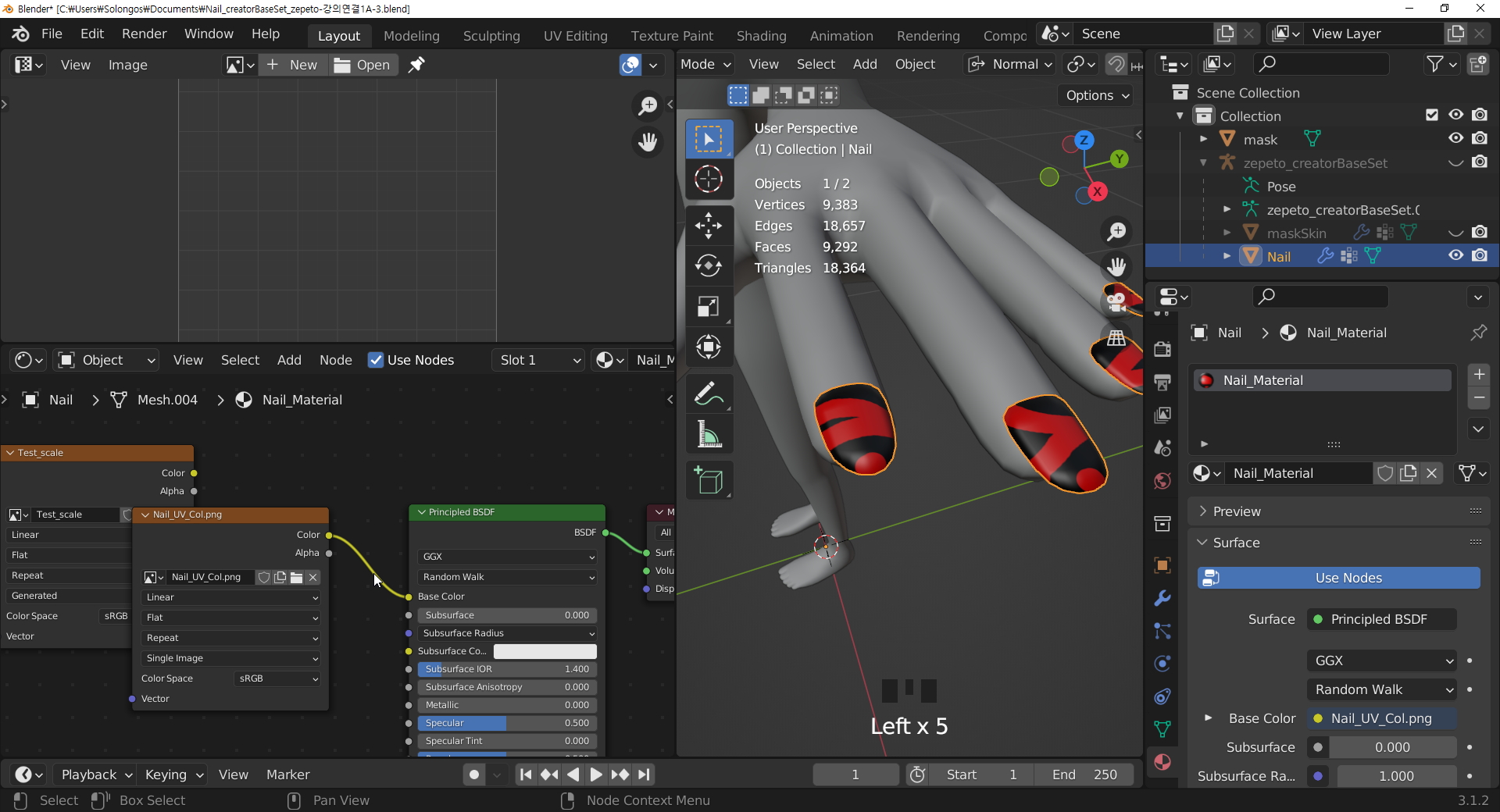The image size is (1500, 812).
Task: Activate the 3D Cursor tool
Action: coord(709,179)
